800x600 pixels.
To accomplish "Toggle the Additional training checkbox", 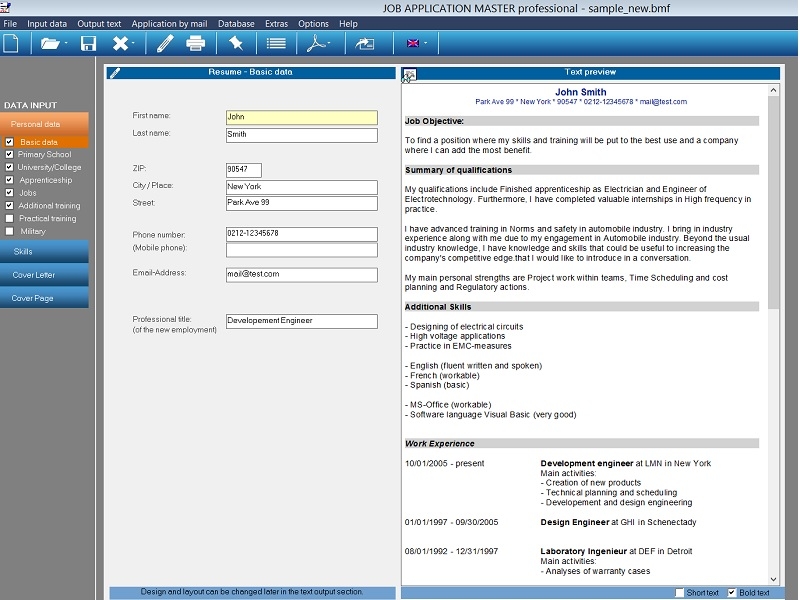I will (9, 206).
